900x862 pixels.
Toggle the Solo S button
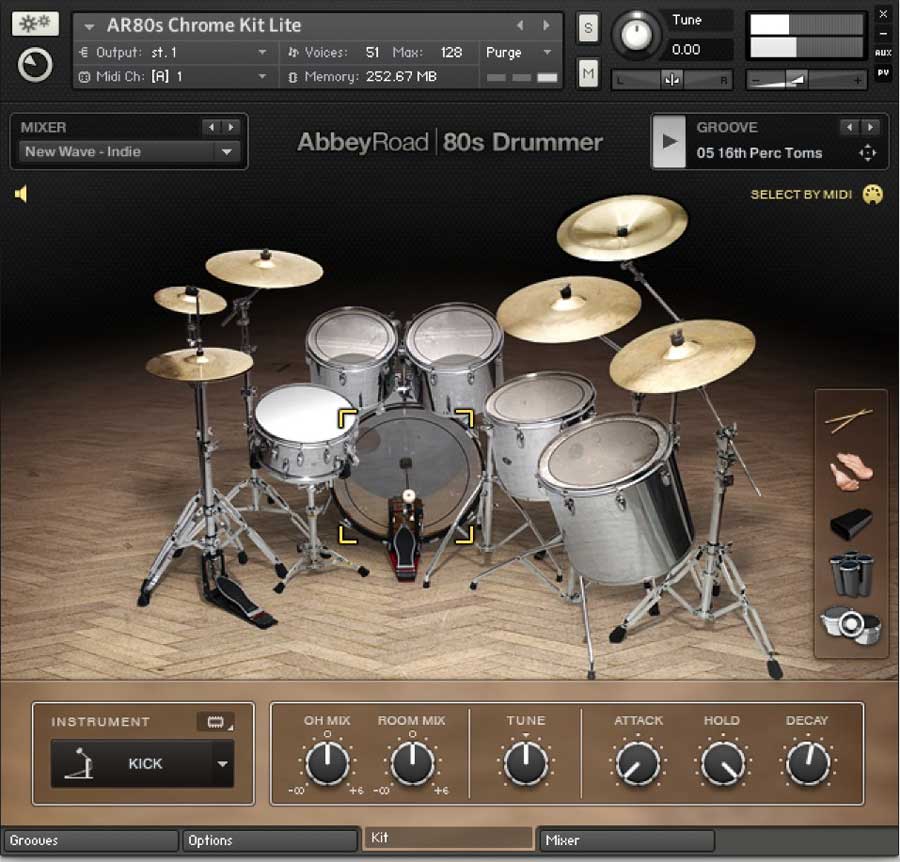pos(588,28)
